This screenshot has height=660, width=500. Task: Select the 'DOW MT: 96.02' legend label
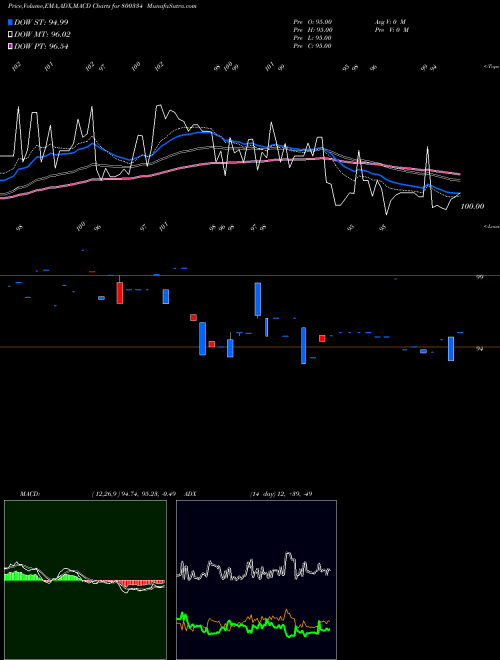pyautogui.click(x=42, y=35)
